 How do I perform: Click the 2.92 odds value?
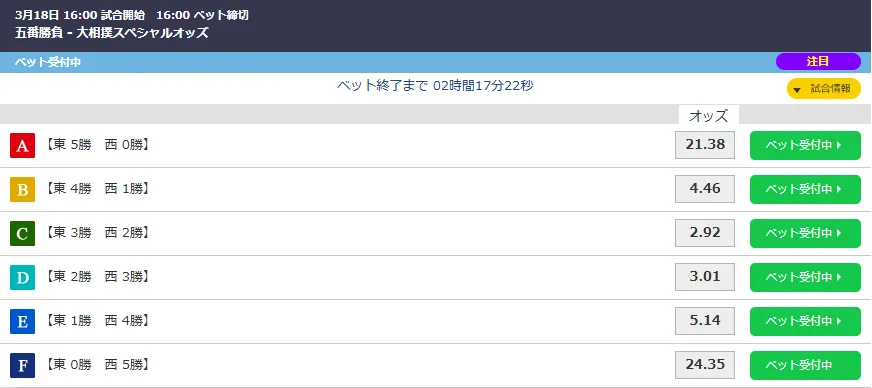point(705,233)
